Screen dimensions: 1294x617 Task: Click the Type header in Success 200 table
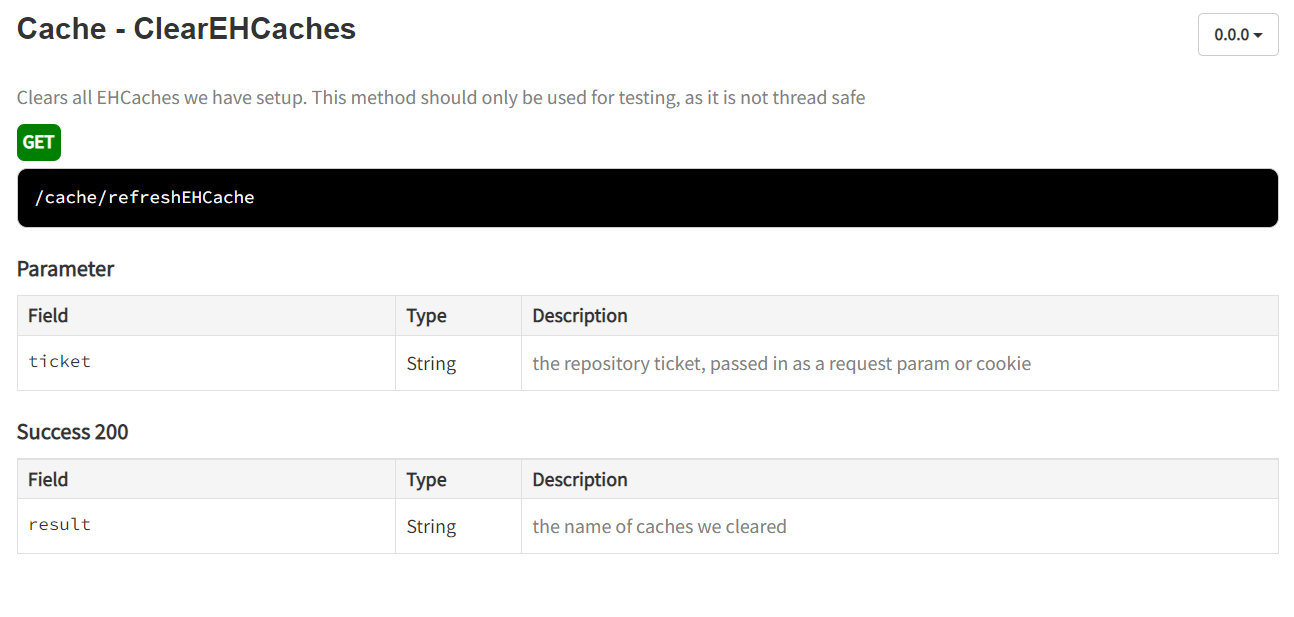click(426, 479)
